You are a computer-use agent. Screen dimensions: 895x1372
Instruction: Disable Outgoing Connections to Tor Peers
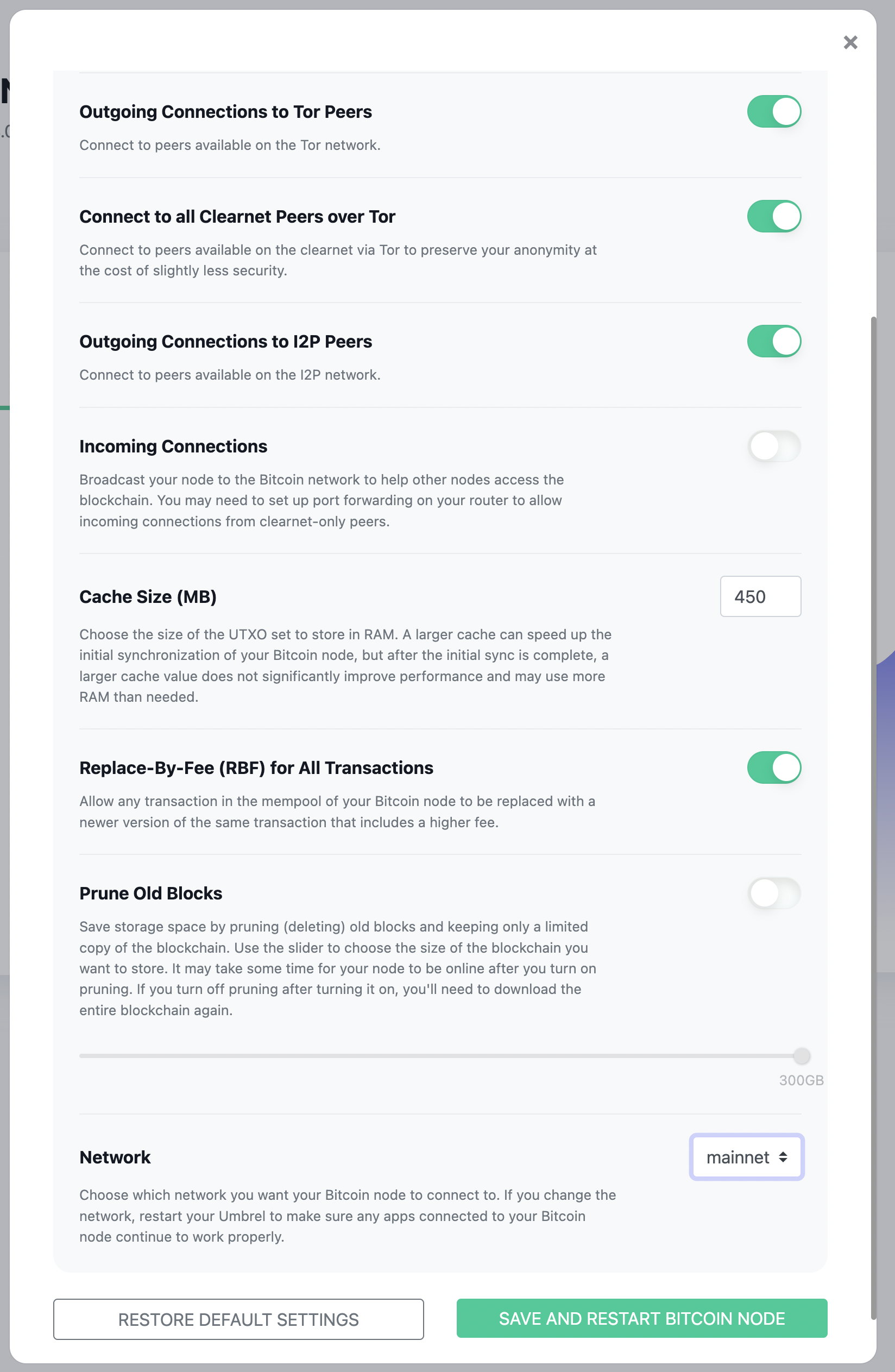pyautogui.click(x=774, y=111)
